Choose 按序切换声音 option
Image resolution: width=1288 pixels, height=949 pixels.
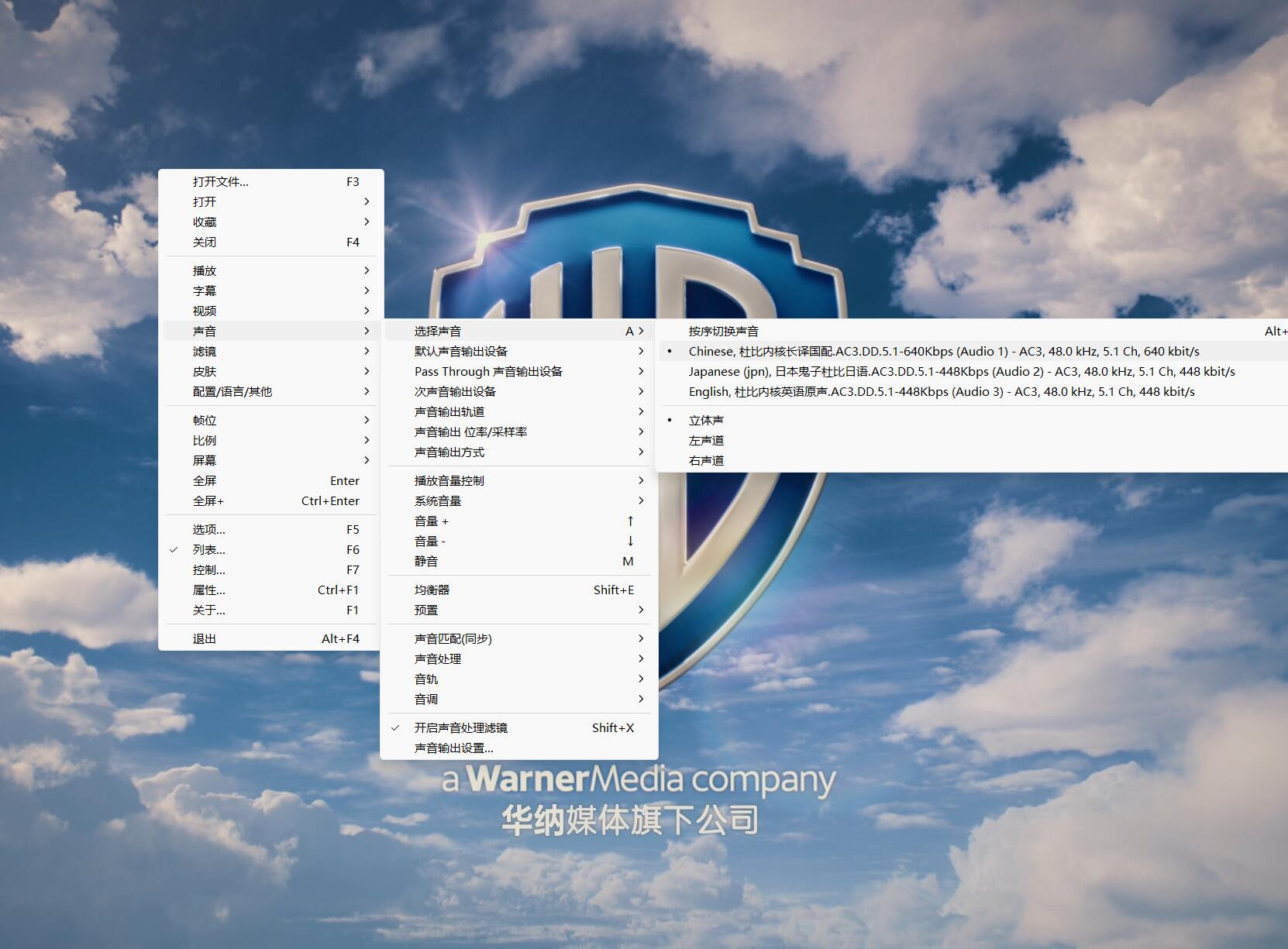pos(974,331)
